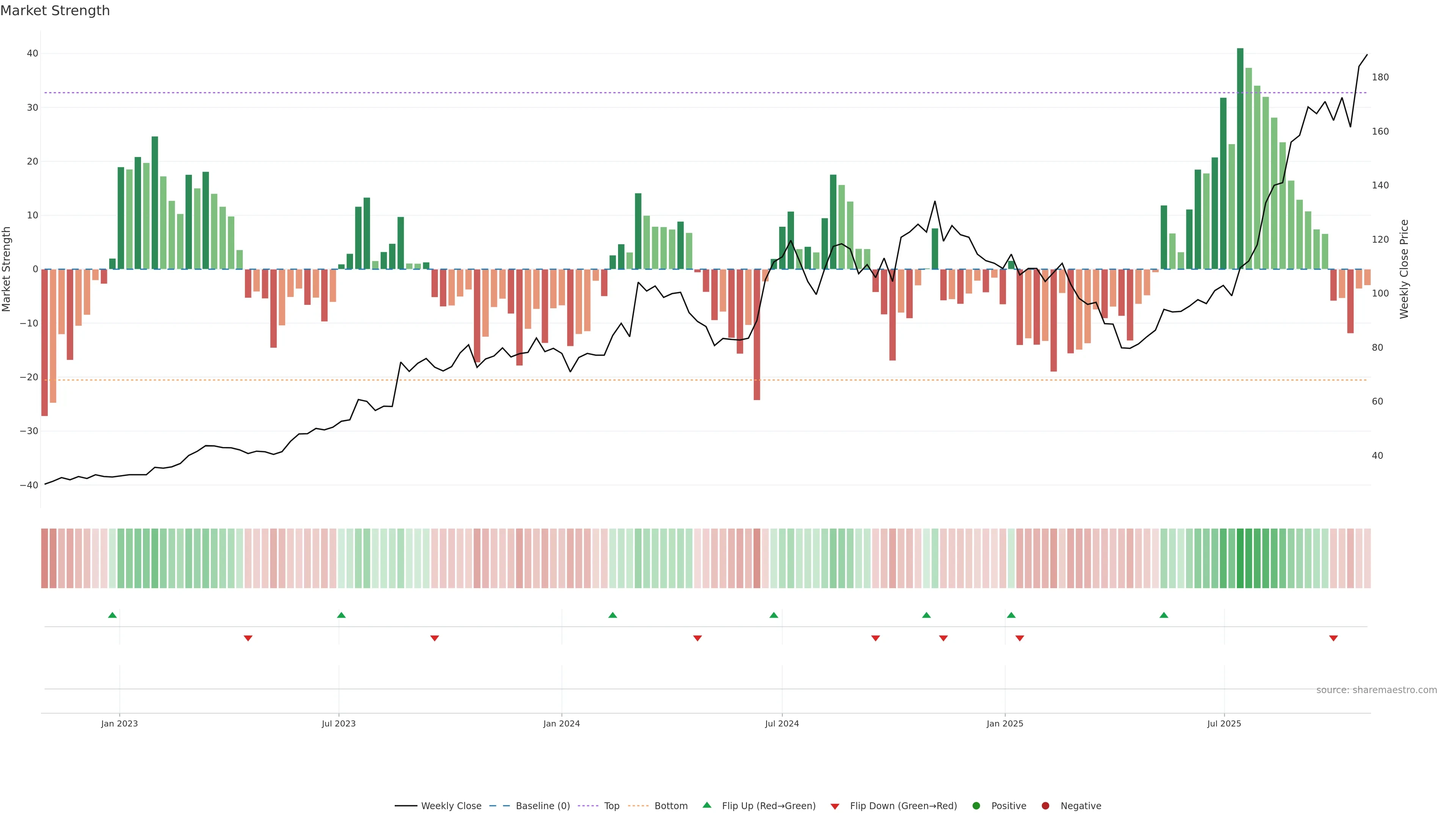Click the darkest green heatmap strip cell

tap(1240, 559)
